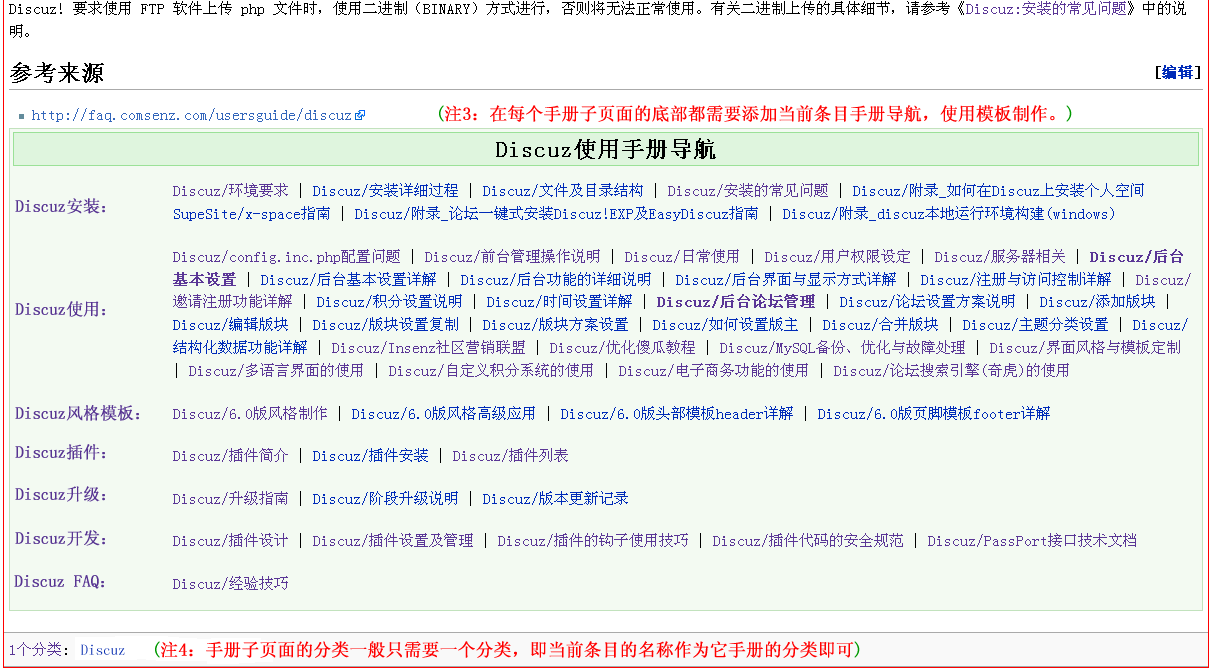Open Discuz/版块方案设置 page
Screen dimensions: 1211x668
(555, 324)
